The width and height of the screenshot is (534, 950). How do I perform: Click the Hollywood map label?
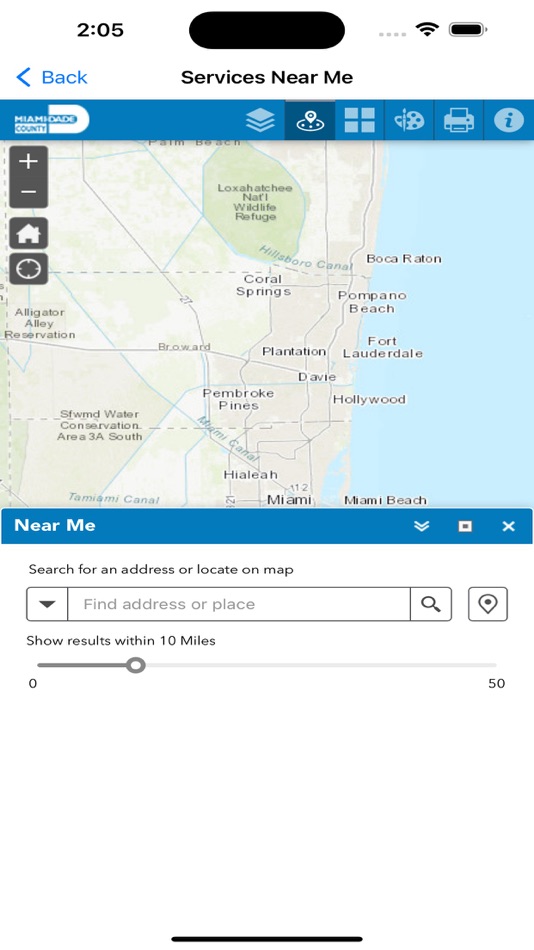point(369,399)
